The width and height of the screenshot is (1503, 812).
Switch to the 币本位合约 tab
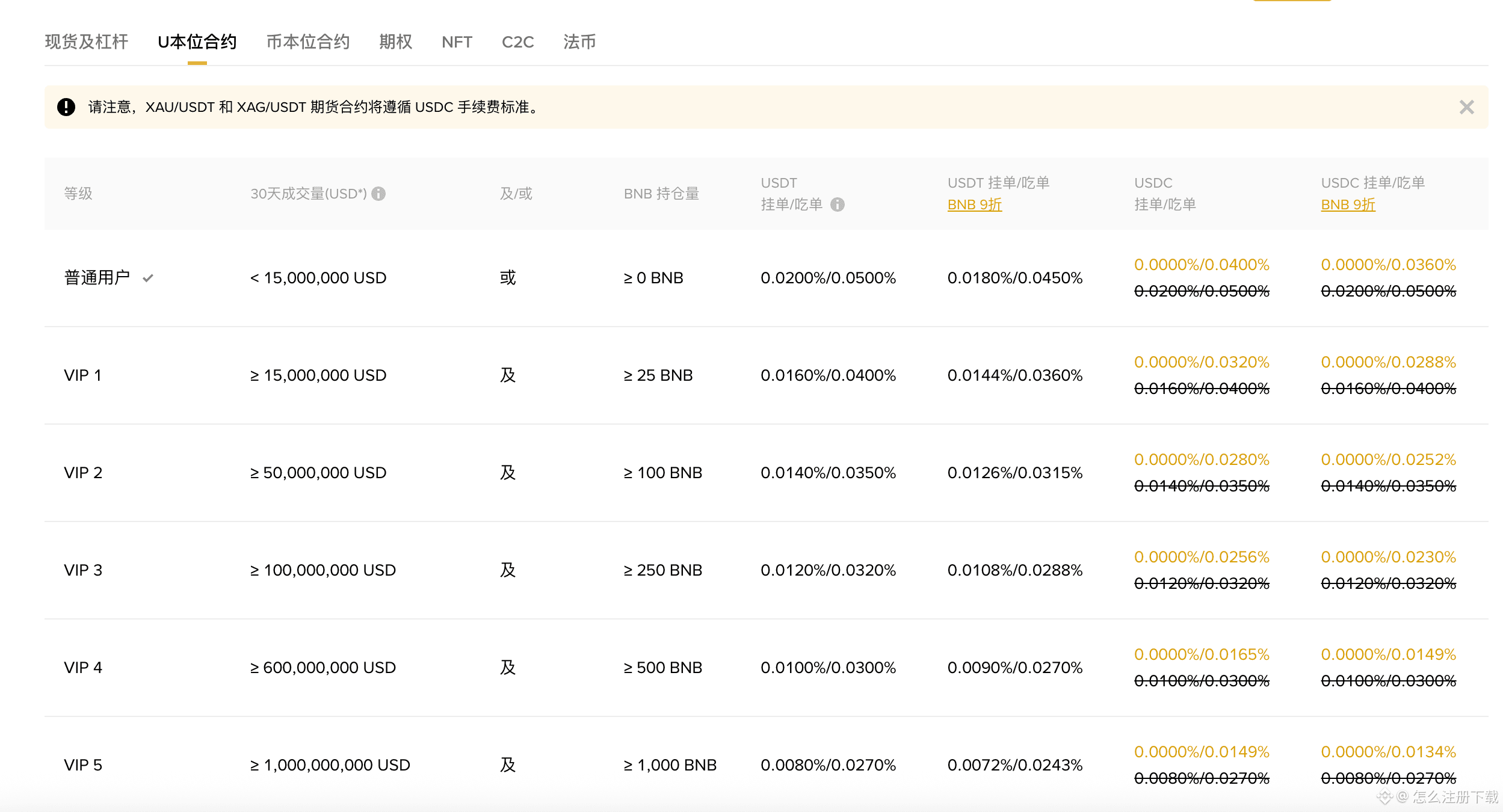(307, 42)
